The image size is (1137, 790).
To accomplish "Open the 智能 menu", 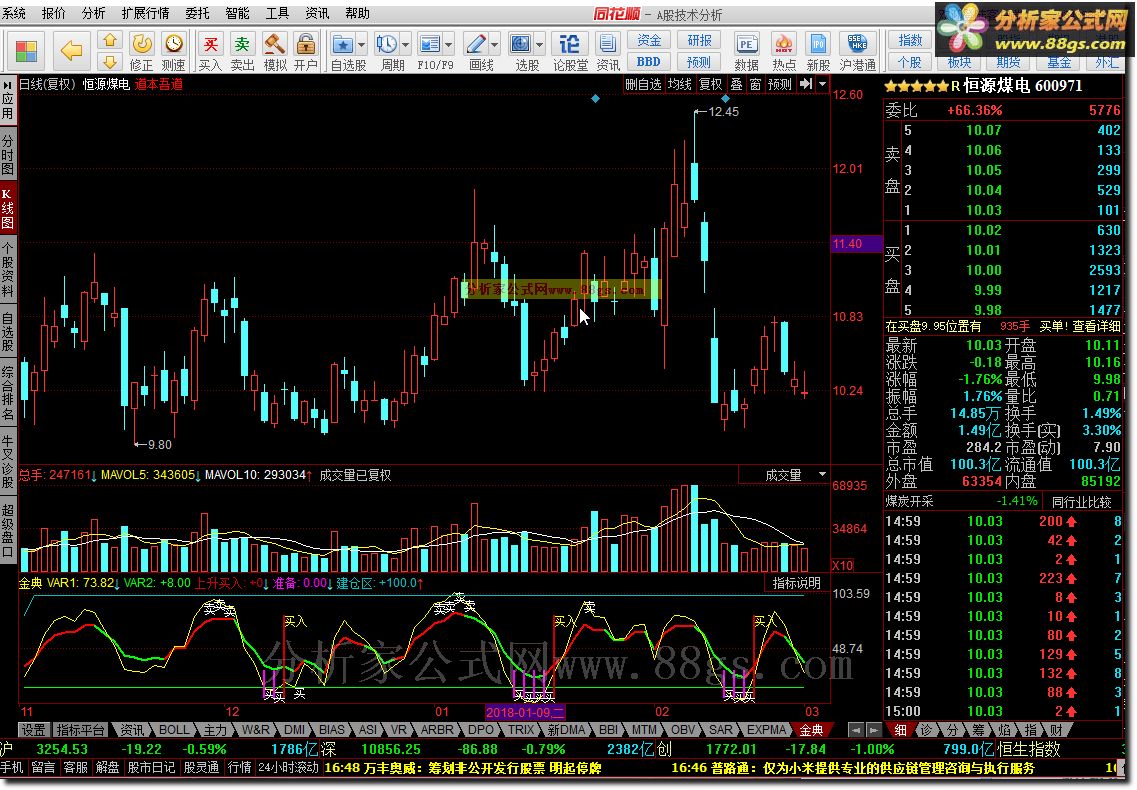I will (x=237, y=13).
